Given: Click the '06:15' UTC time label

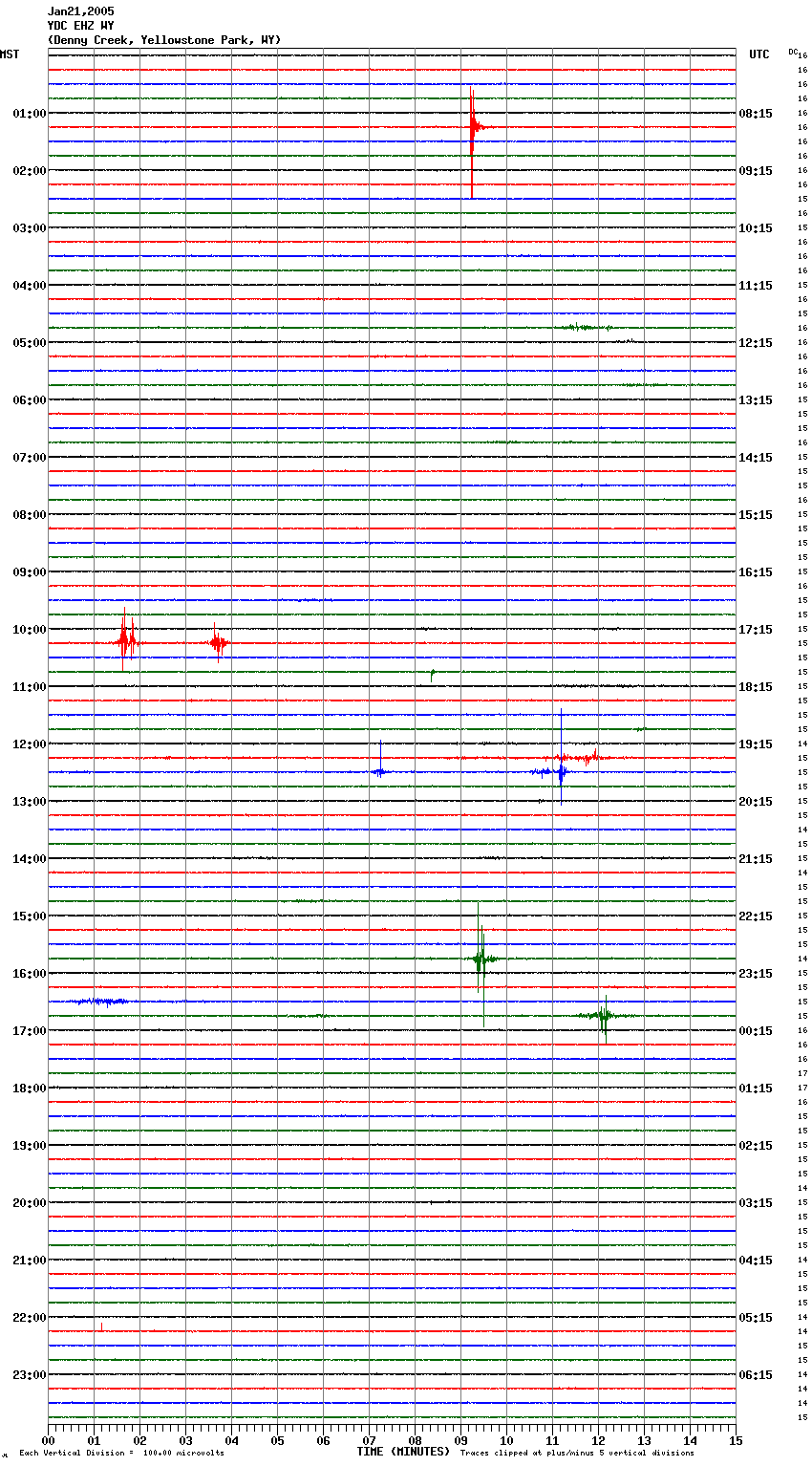Looking at the screenshot, I should (x=756, y=1375).
